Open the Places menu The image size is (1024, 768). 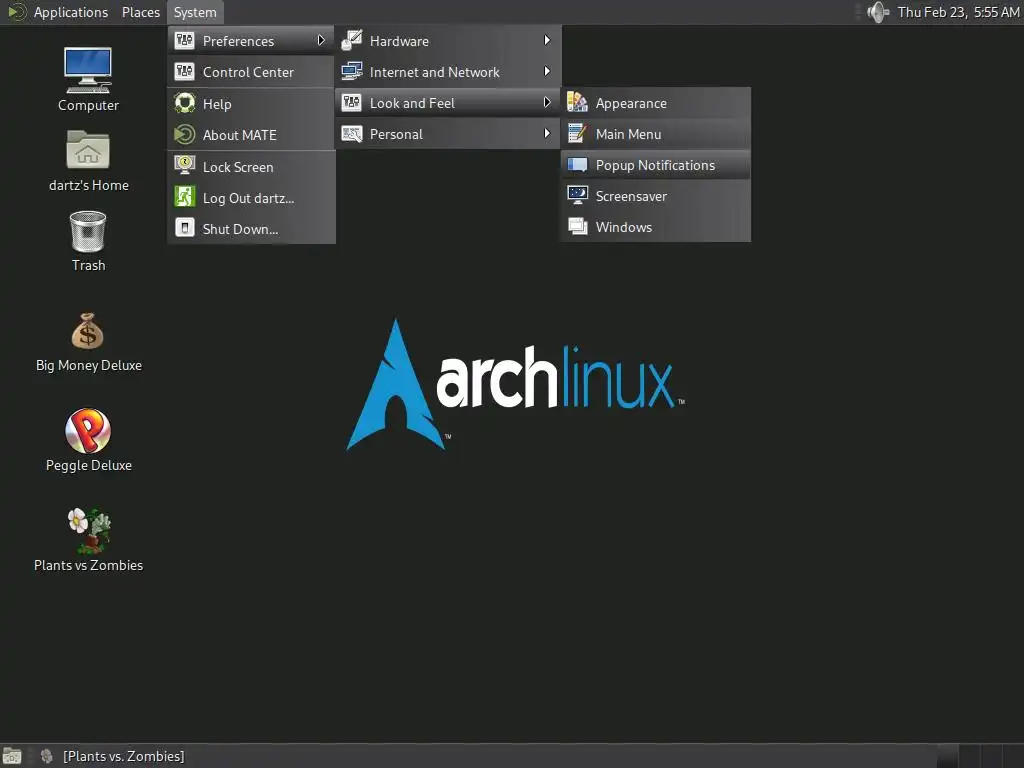tap(140, 12)
